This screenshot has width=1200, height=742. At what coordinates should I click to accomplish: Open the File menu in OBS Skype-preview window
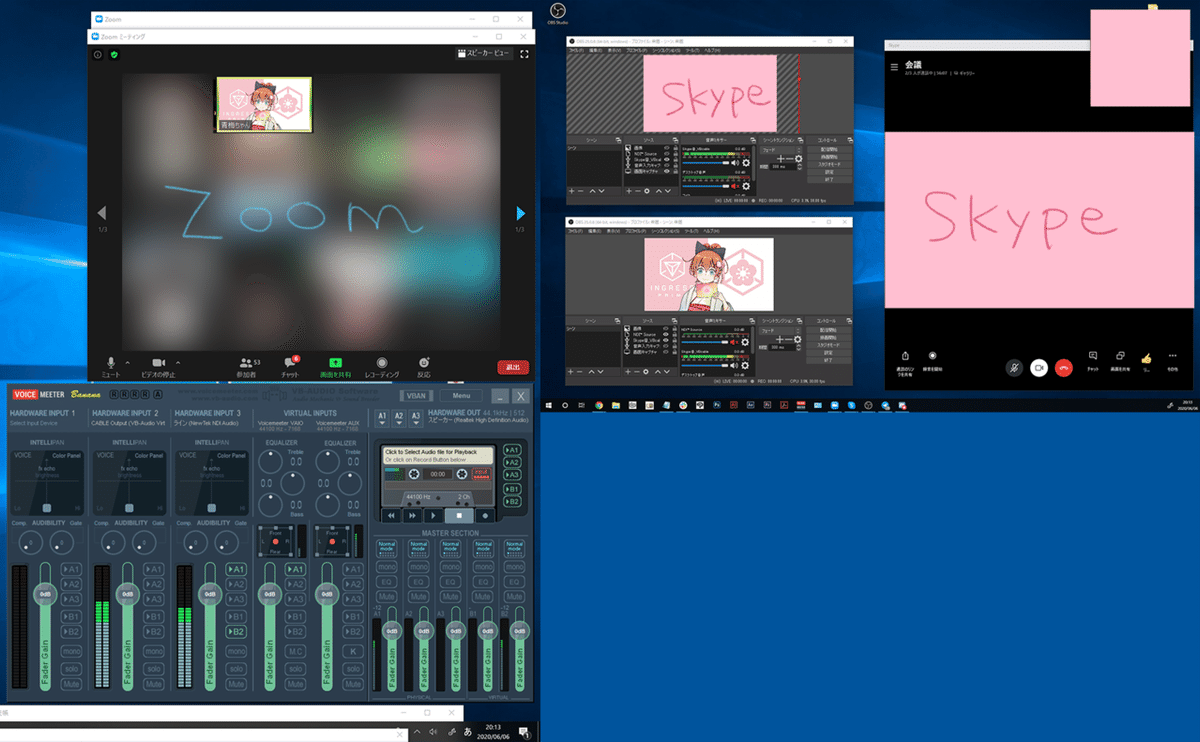click(x=577, y=49)
